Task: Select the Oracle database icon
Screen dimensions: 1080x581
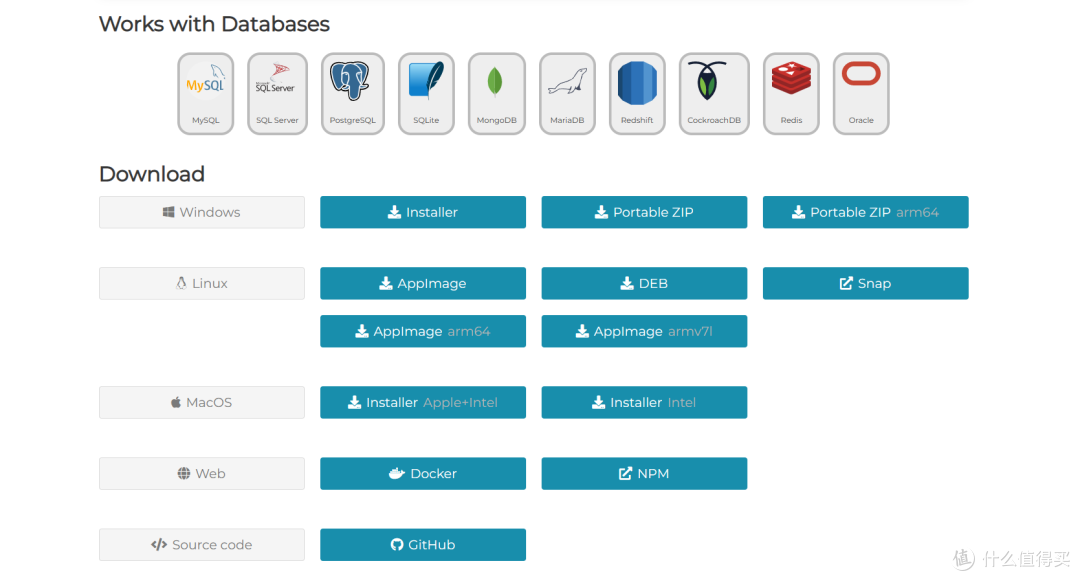Action: point(861,93)
